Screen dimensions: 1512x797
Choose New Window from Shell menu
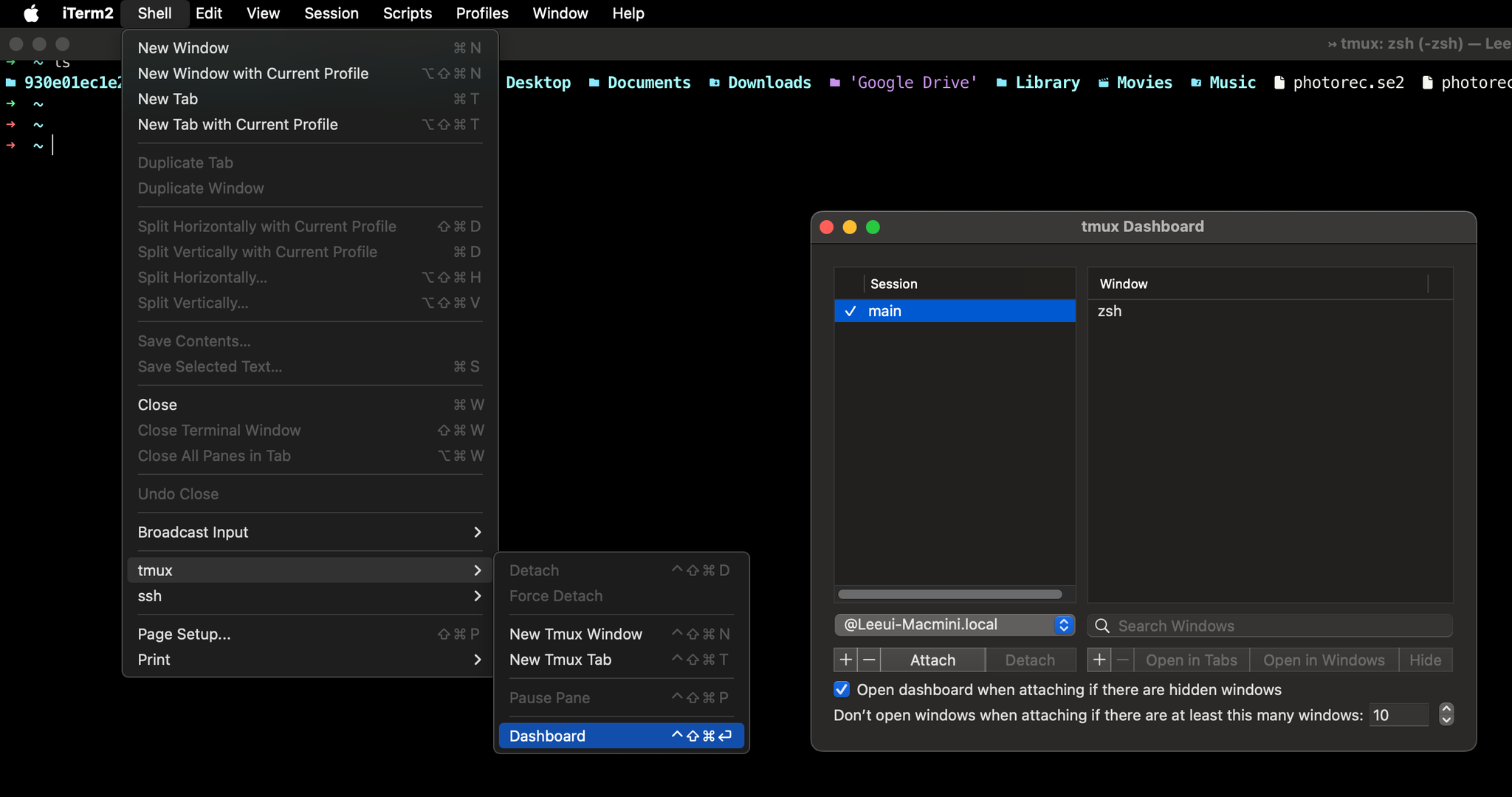(309, 48)
